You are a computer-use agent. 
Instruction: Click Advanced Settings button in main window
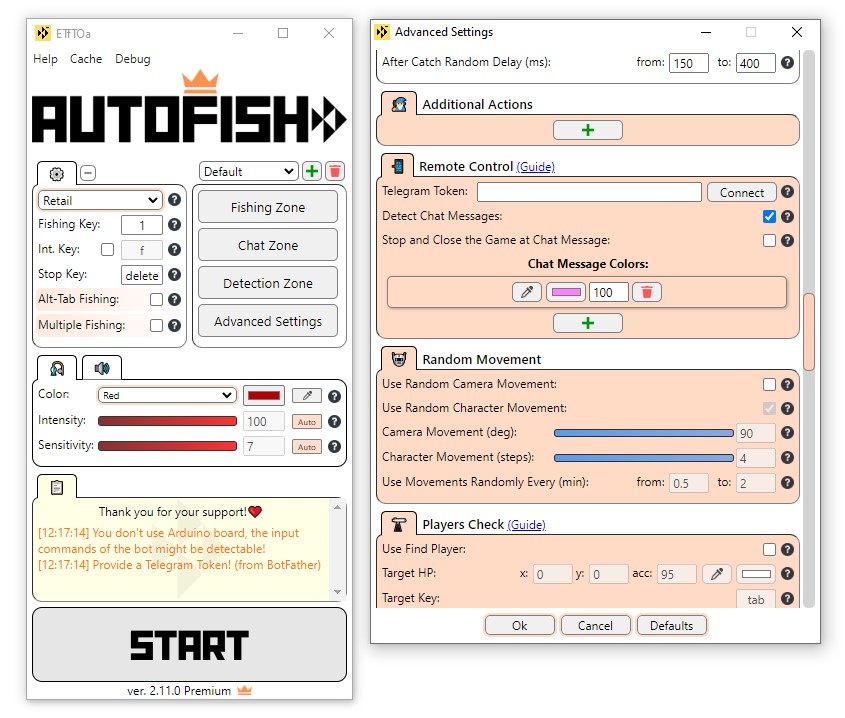(x=268, y=321)
